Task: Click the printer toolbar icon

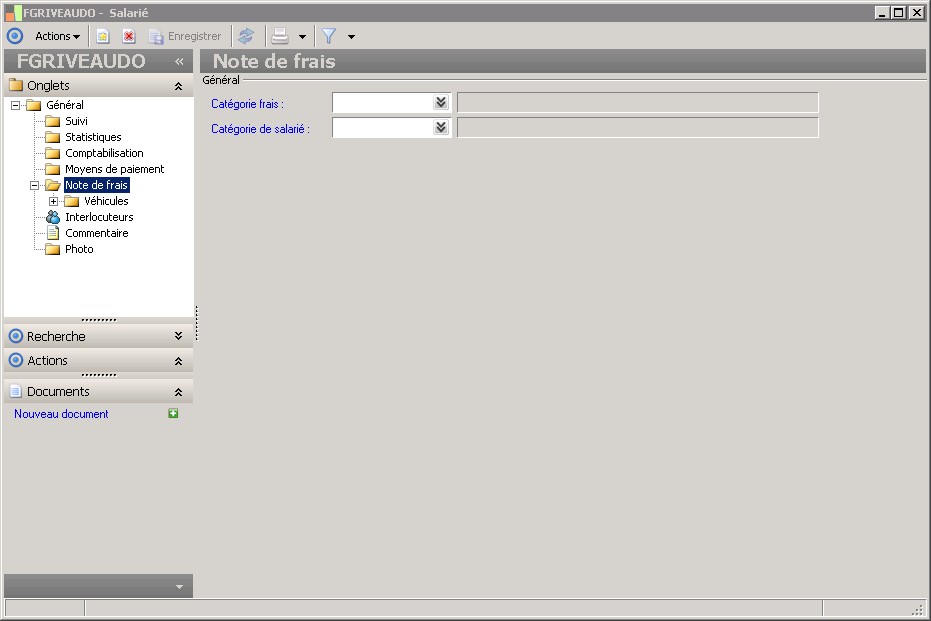Action: coord(280,36)
